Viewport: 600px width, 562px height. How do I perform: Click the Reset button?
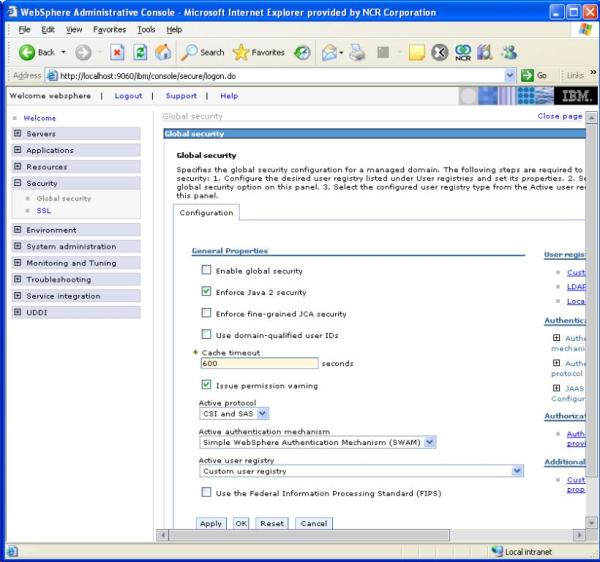click(272, 523)
